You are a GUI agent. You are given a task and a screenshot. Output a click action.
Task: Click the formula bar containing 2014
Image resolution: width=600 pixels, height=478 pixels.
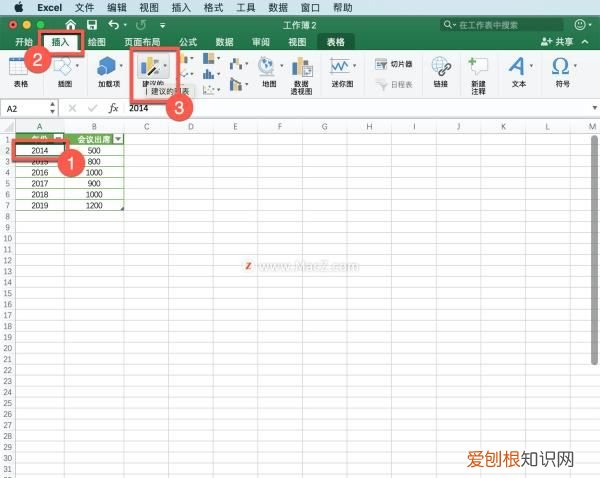click(x=358, y=108)
